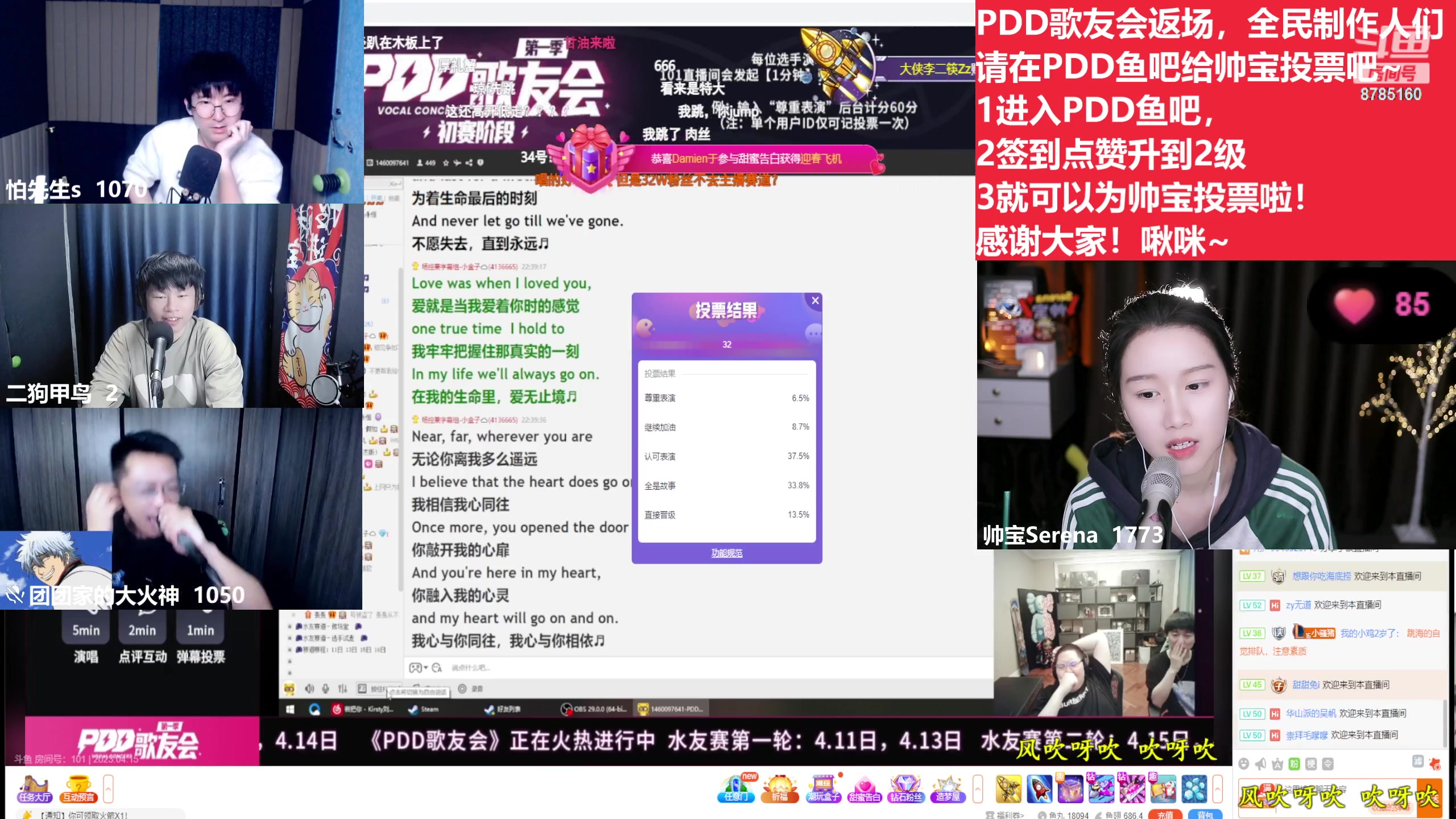Toggle the microphone icon in voice app

tap(325, 689)
